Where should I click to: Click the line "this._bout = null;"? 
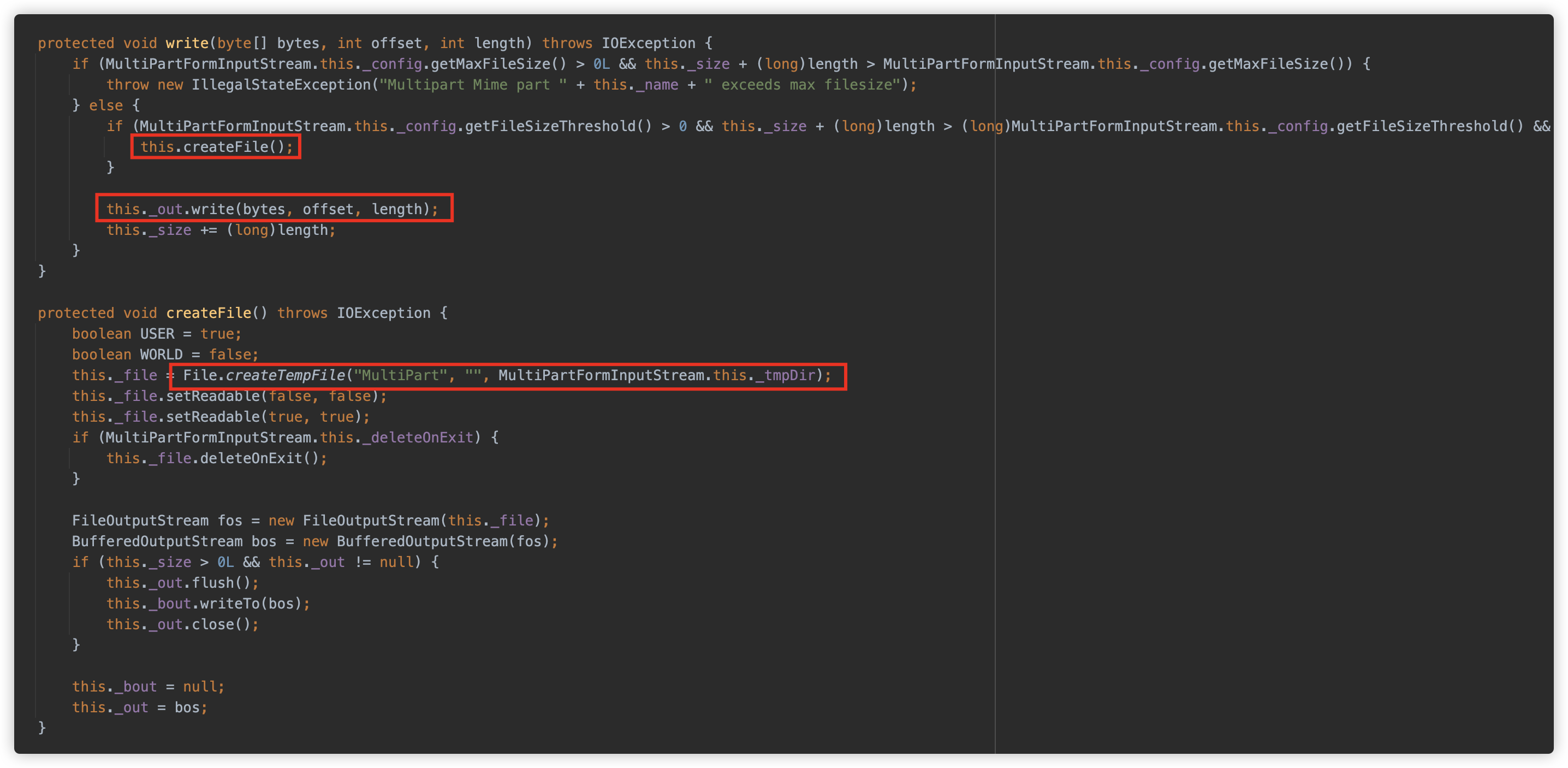click(149, 687)
